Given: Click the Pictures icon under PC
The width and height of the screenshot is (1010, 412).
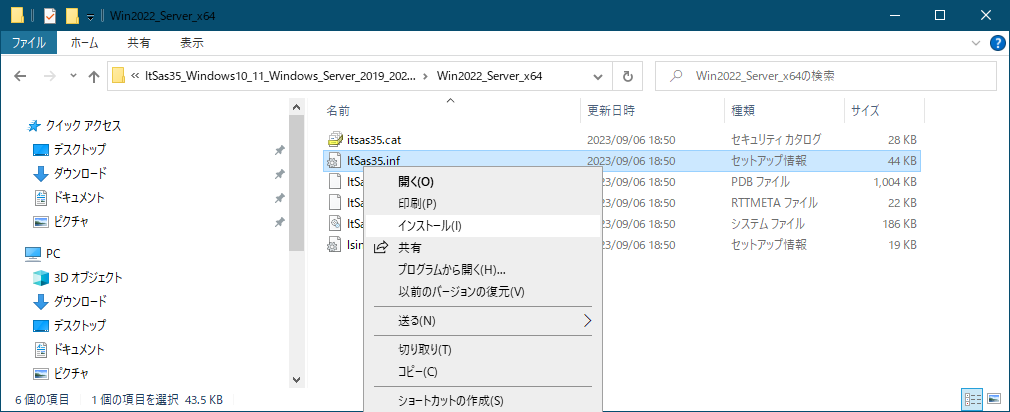Looking at the screenshot, I should (41, 373).
